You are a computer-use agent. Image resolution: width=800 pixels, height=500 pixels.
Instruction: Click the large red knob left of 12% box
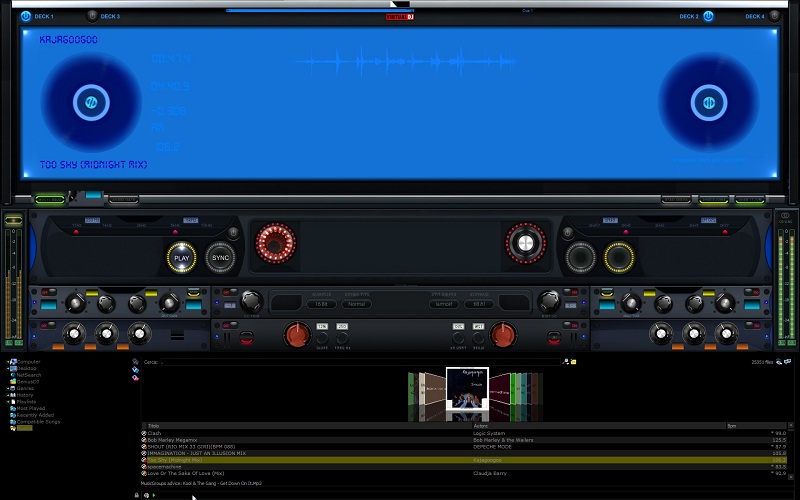point(297,335)
